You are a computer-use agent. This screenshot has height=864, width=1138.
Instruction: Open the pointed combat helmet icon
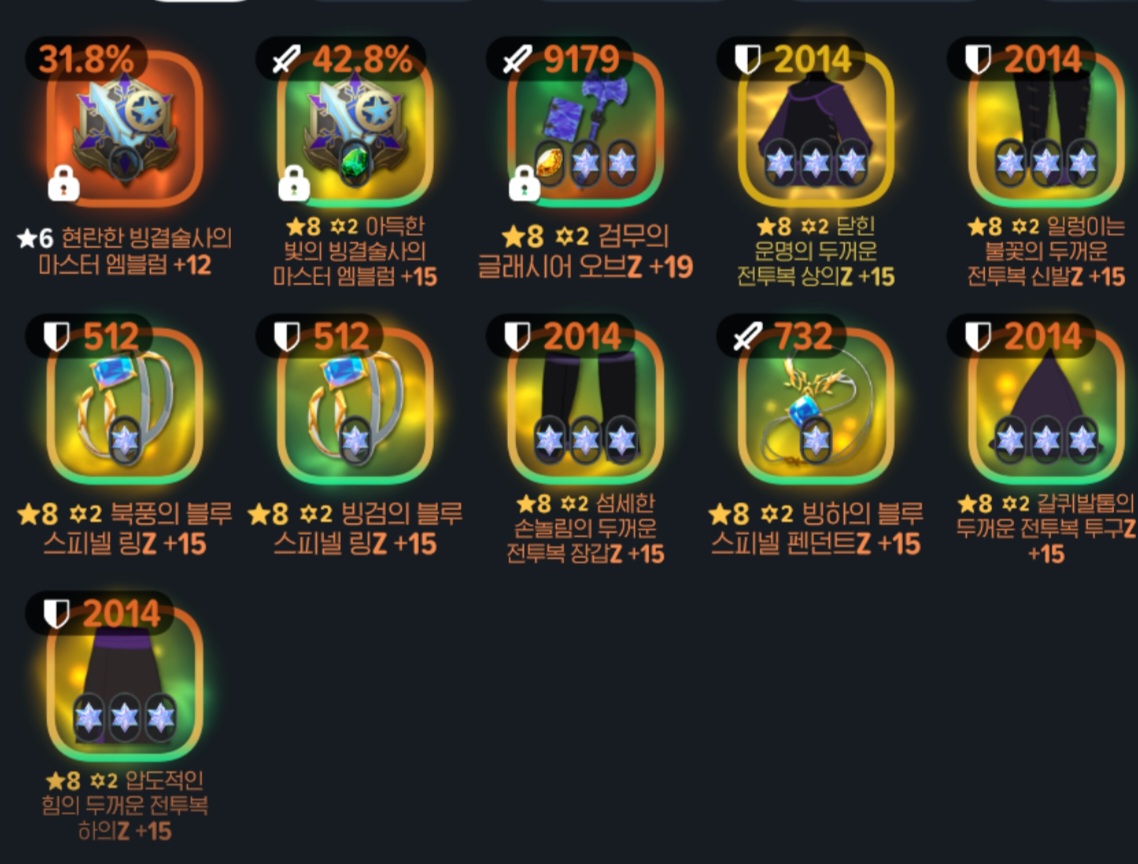coord(1047,407)
